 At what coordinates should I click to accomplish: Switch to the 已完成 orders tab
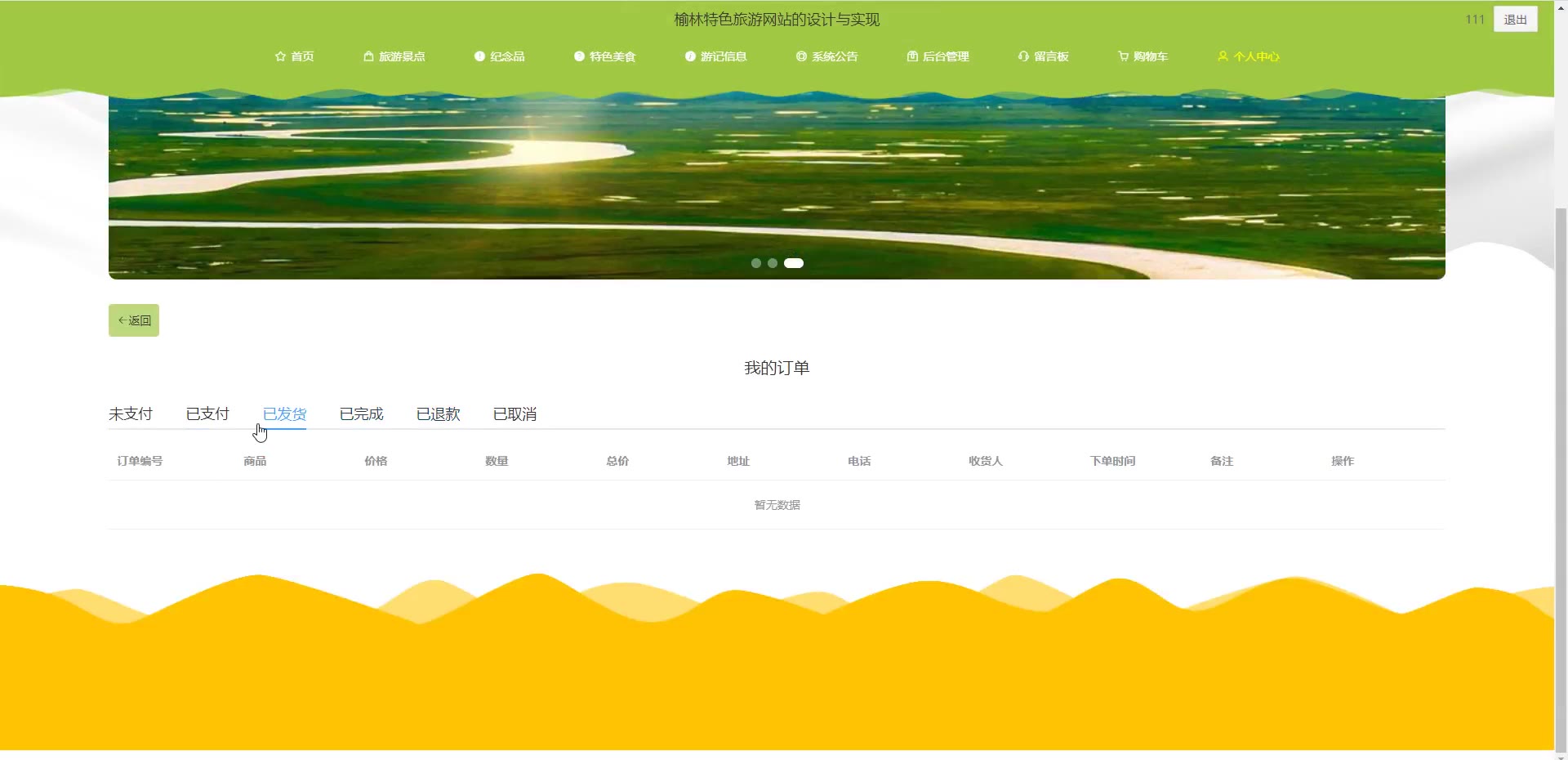click(361, 414)
